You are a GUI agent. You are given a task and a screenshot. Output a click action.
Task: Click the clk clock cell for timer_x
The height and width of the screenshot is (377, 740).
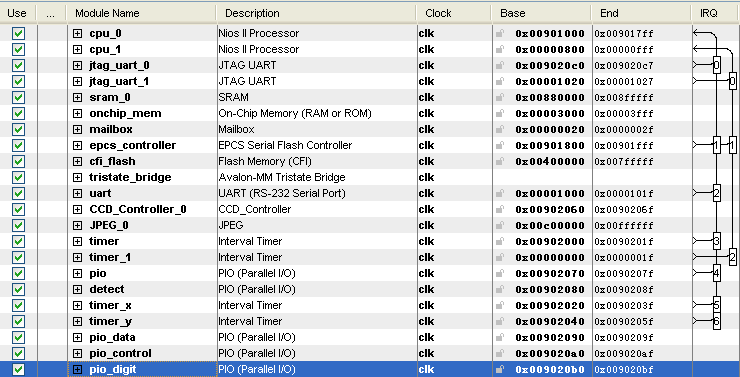426,305
